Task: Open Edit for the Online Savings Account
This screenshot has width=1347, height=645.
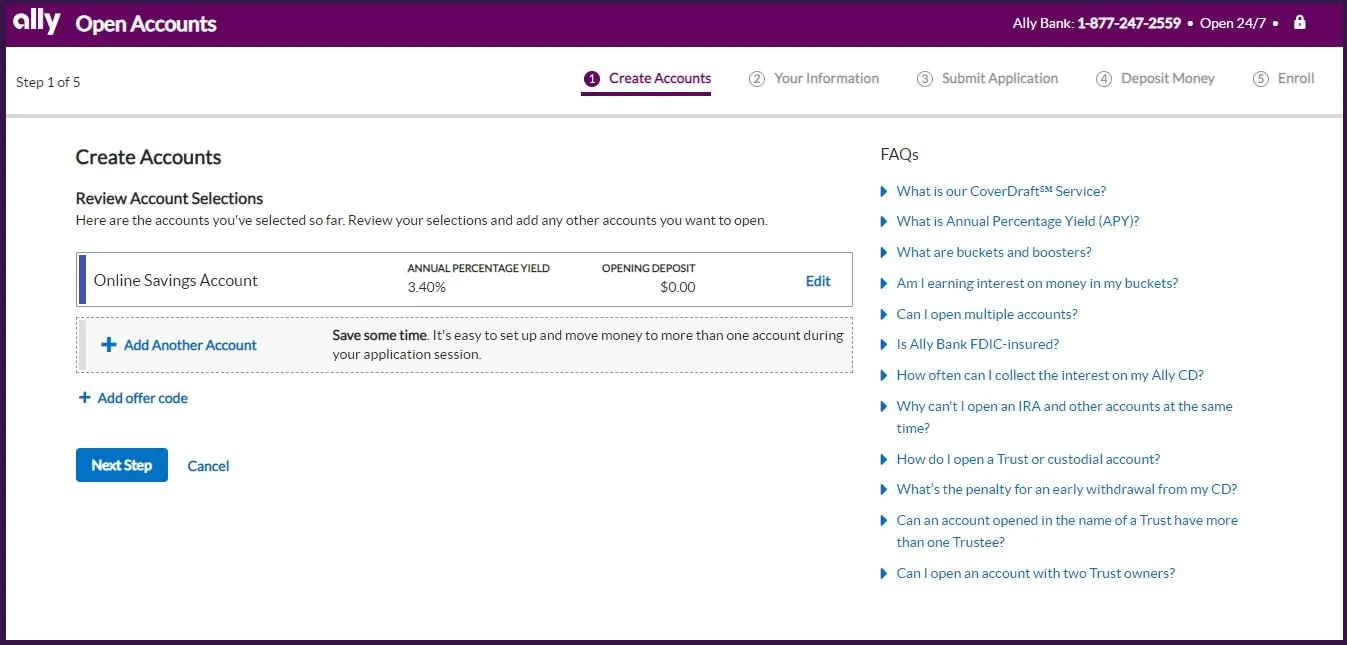Action: click(x=818, y=281)
